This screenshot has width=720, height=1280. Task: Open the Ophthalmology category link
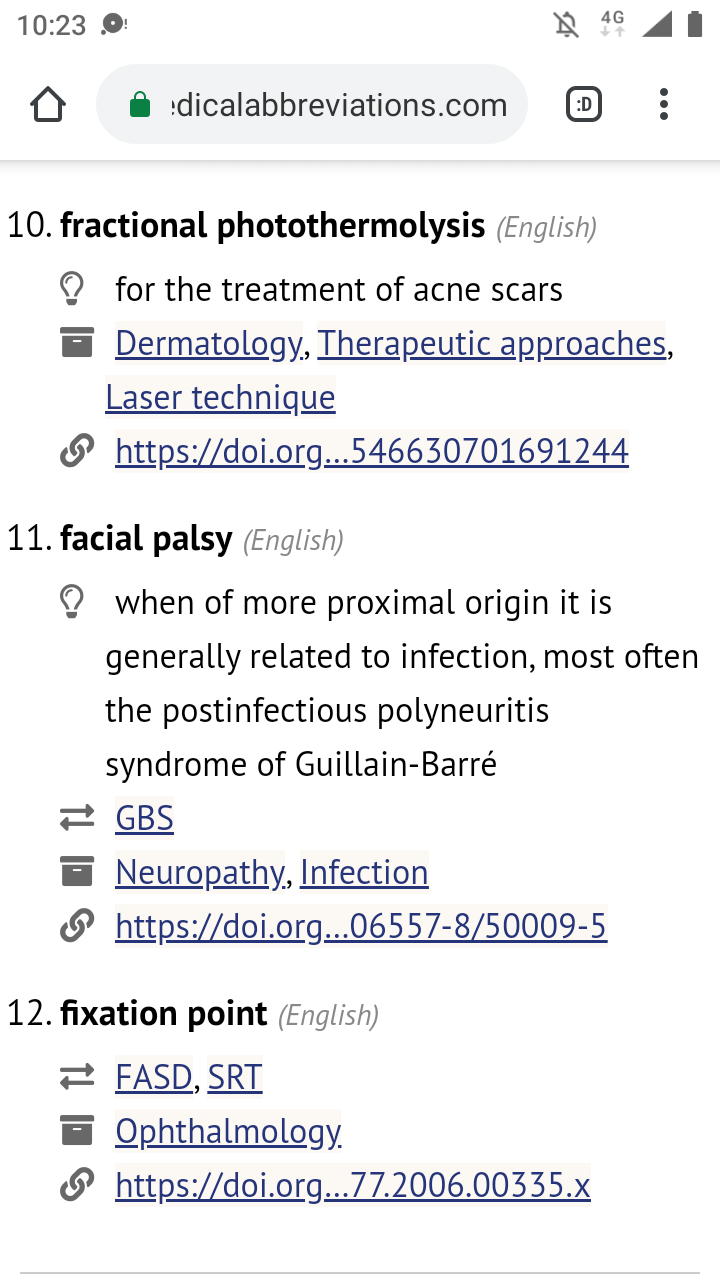click(228, 1132)
